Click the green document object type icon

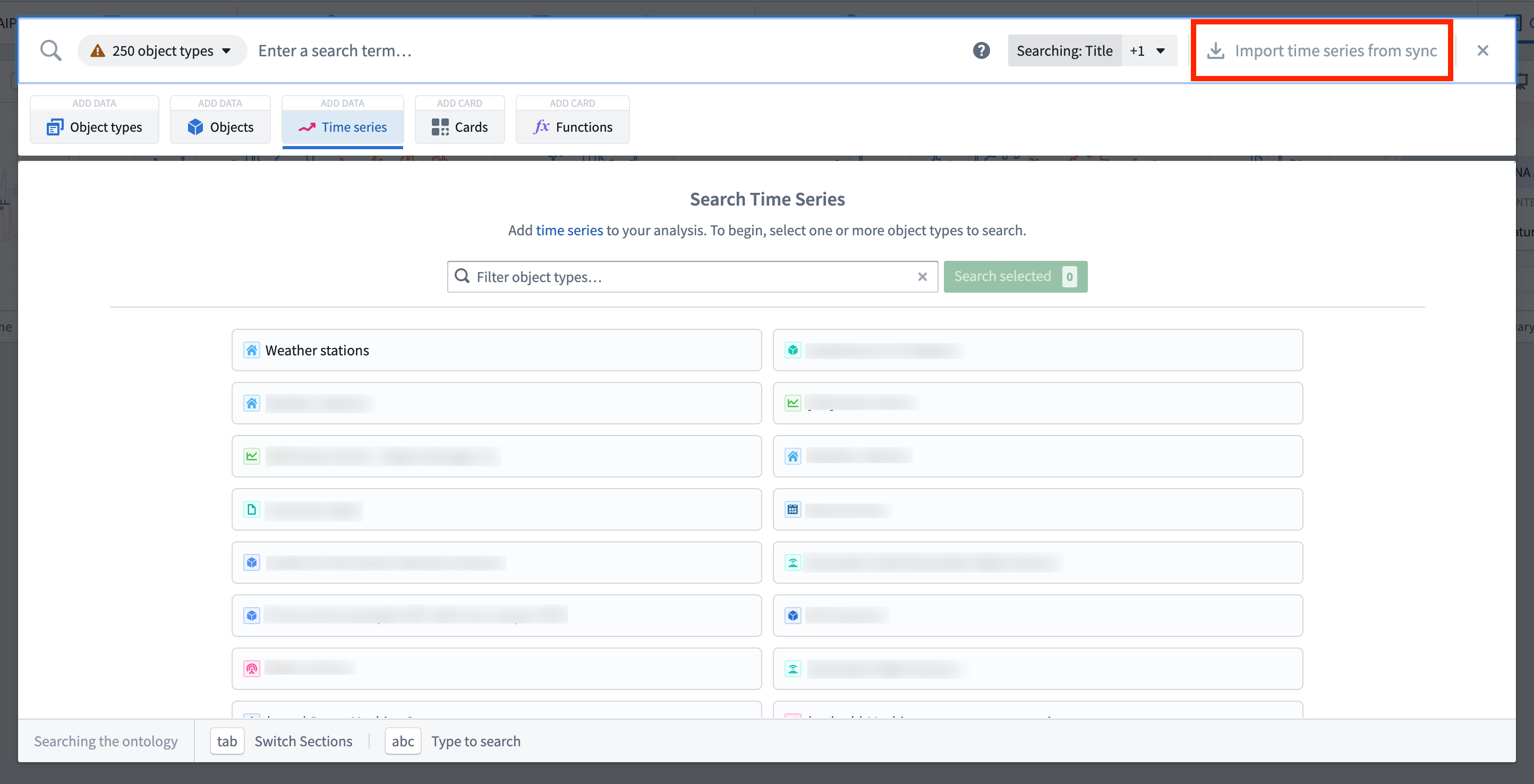(252, 509)
